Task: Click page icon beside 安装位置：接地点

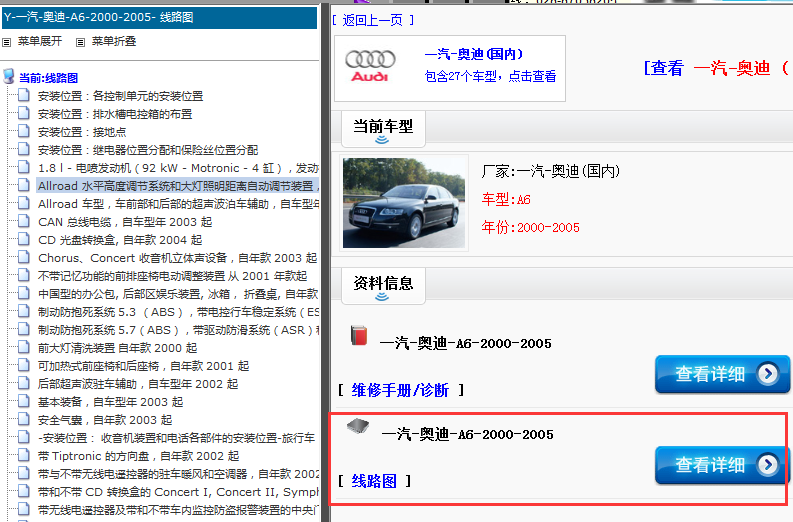Action: point(24,131)
